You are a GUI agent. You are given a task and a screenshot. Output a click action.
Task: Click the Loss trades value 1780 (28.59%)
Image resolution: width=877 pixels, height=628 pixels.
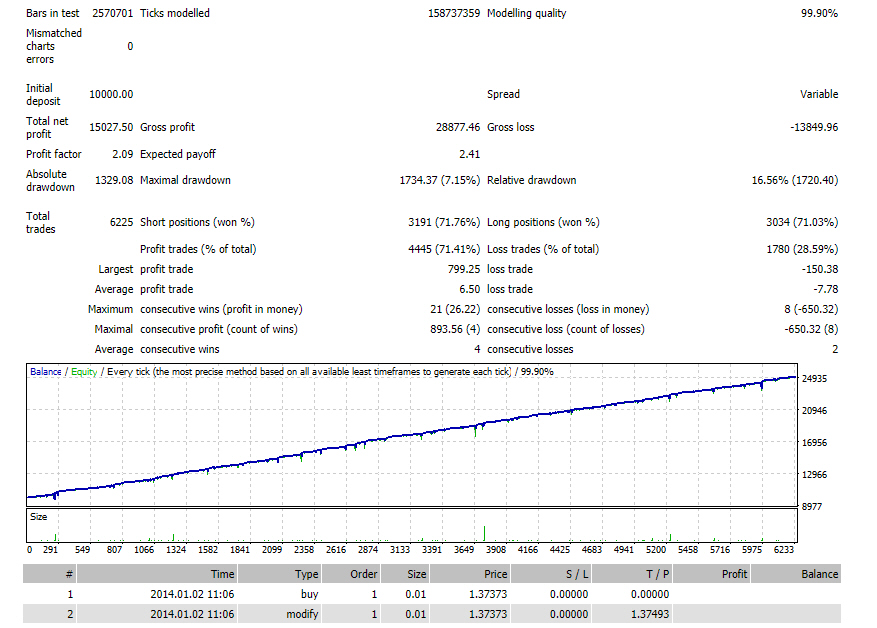(x=802, y=249)
